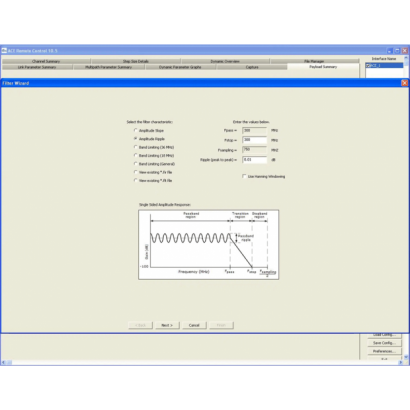Click the Save Config button

pyautogui.click(x=384, y=343)
